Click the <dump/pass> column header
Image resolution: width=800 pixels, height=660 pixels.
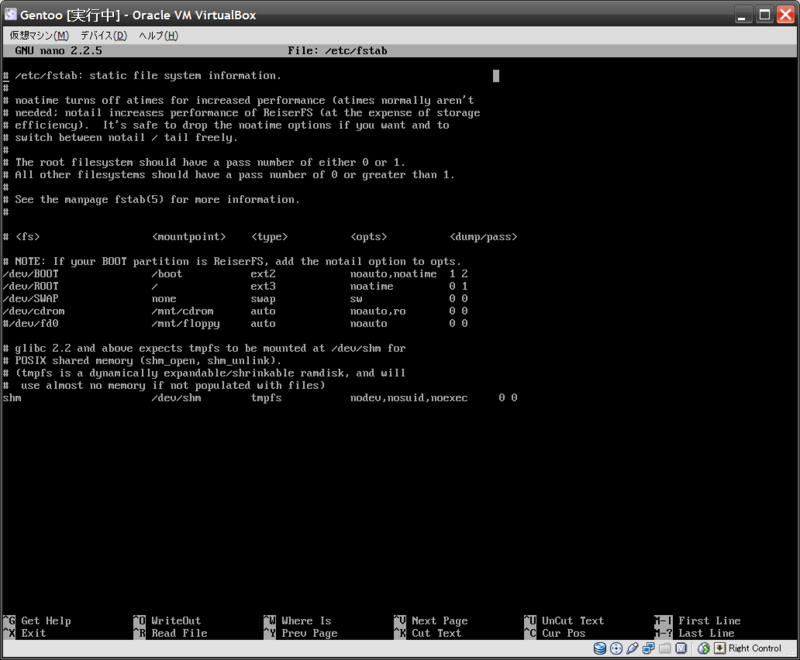point(483,237)
